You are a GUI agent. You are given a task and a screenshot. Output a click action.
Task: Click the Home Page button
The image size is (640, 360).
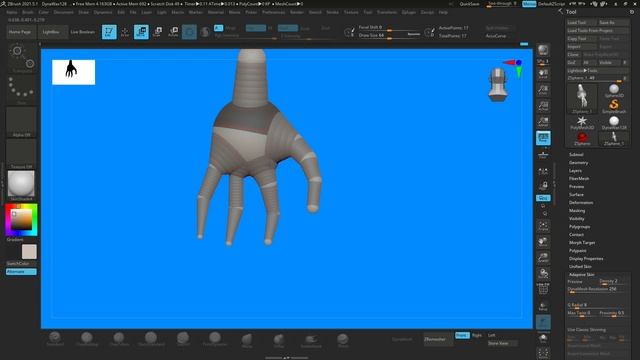[20, 32]
